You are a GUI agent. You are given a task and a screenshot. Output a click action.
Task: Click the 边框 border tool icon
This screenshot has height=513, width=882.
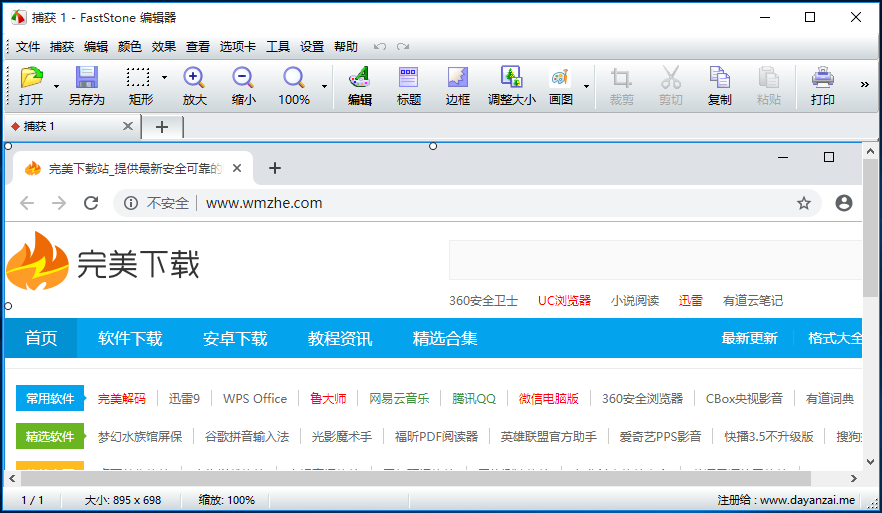point(457,79)
